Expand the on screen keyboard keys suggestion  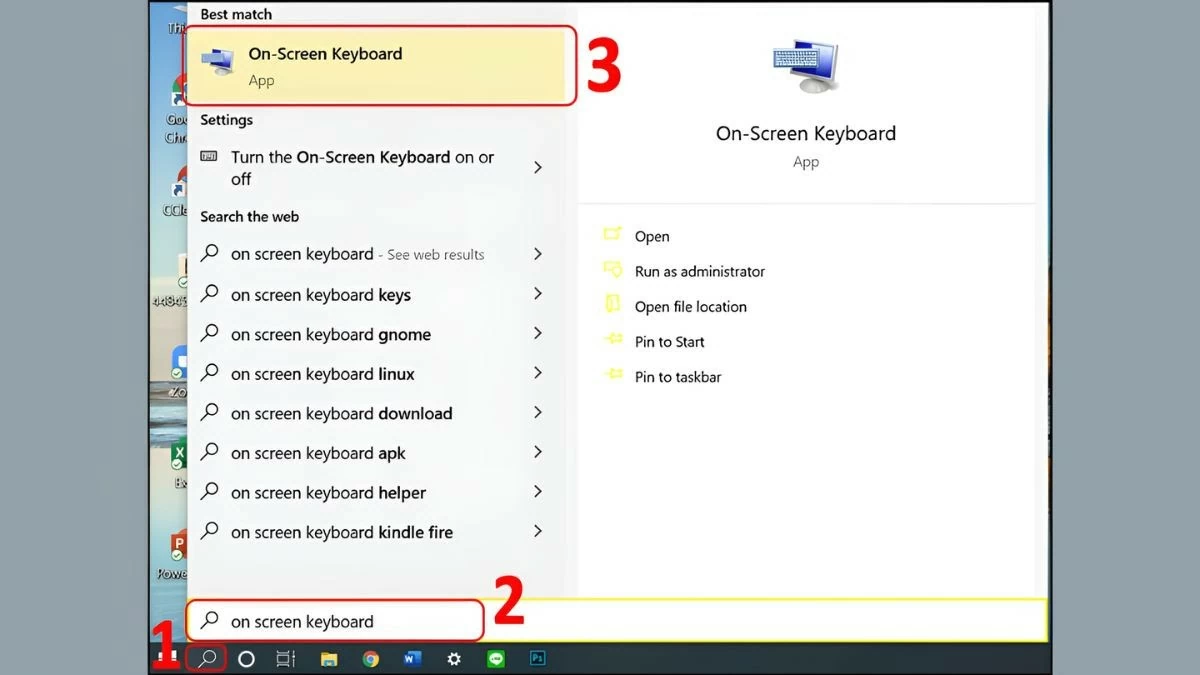pyautogui.click(x=320, y=294)
